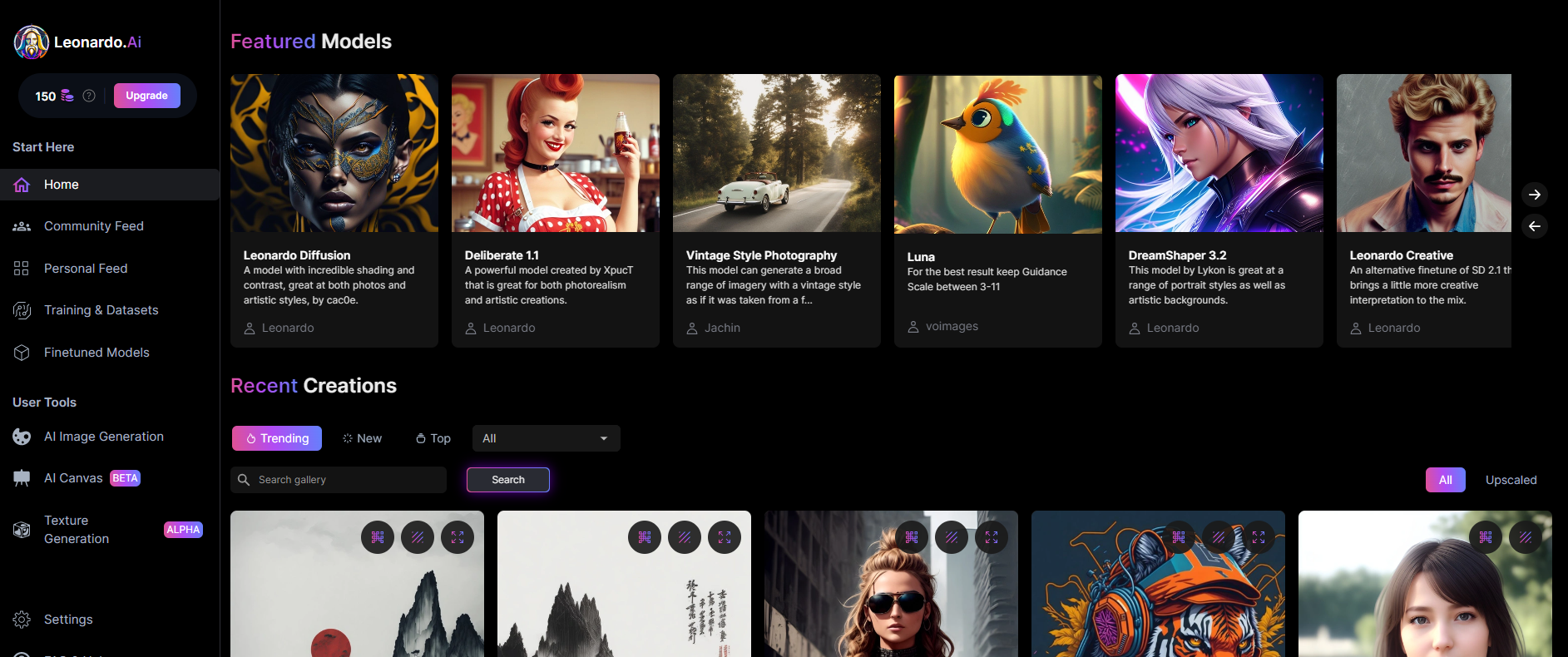This screenshot has height=657, width=1568.
Task: Open Training & Datasets page
Action: pos(101,310)
